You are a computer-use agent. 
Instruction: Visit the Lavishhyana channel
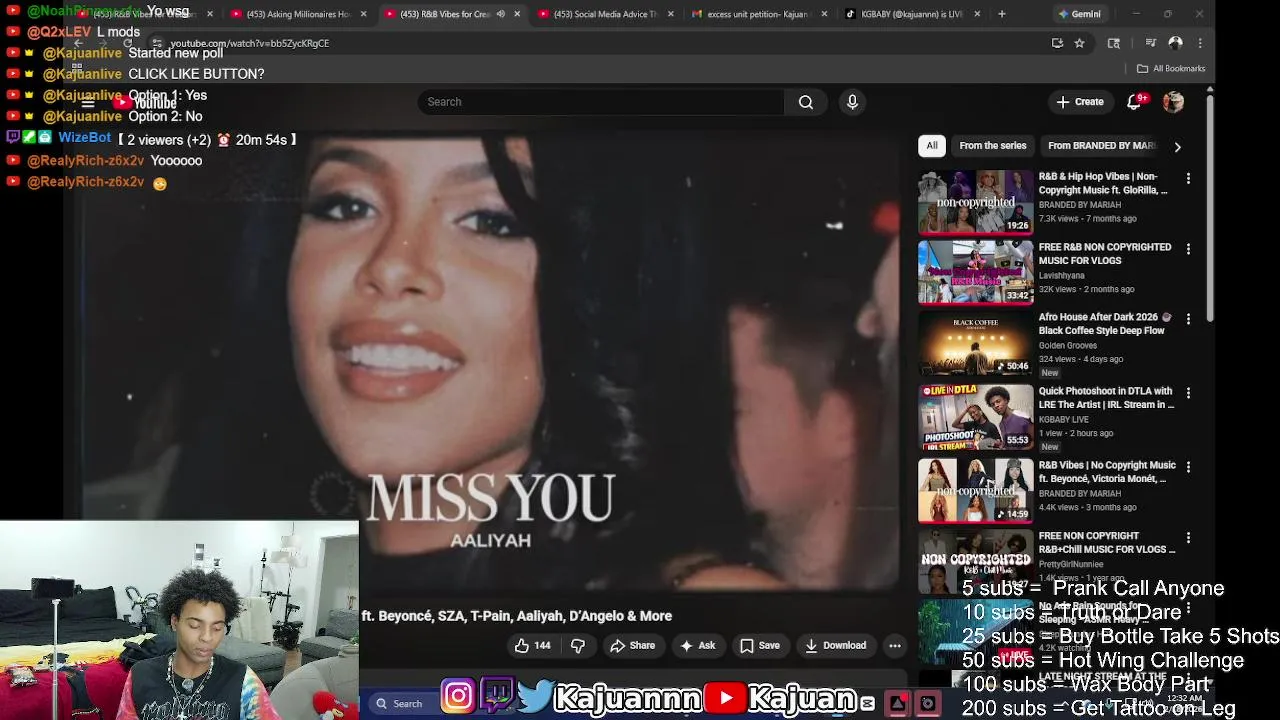pyautogui.click(x=1062, y=275)
